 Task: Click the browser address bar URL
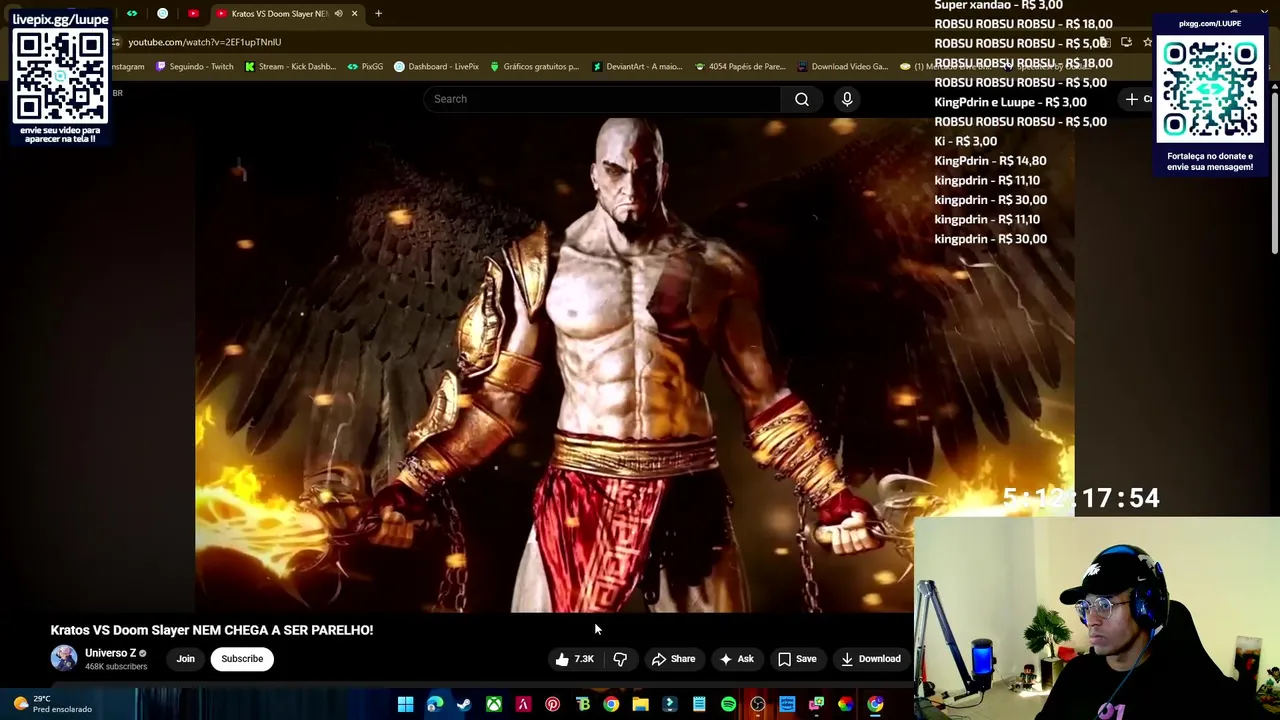point(204,42)
